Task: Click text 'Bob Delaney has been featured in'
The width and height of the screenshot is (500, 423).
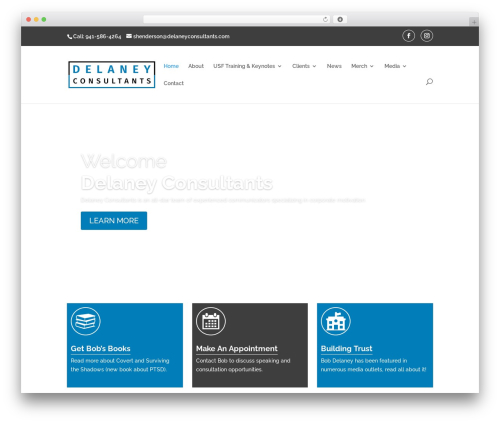Action: (364, 361)
